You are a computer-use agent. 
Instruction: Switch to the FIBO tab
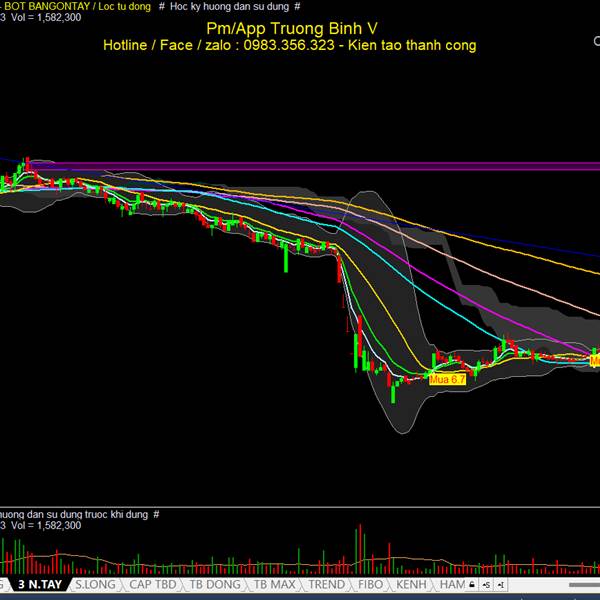[370, 584]
